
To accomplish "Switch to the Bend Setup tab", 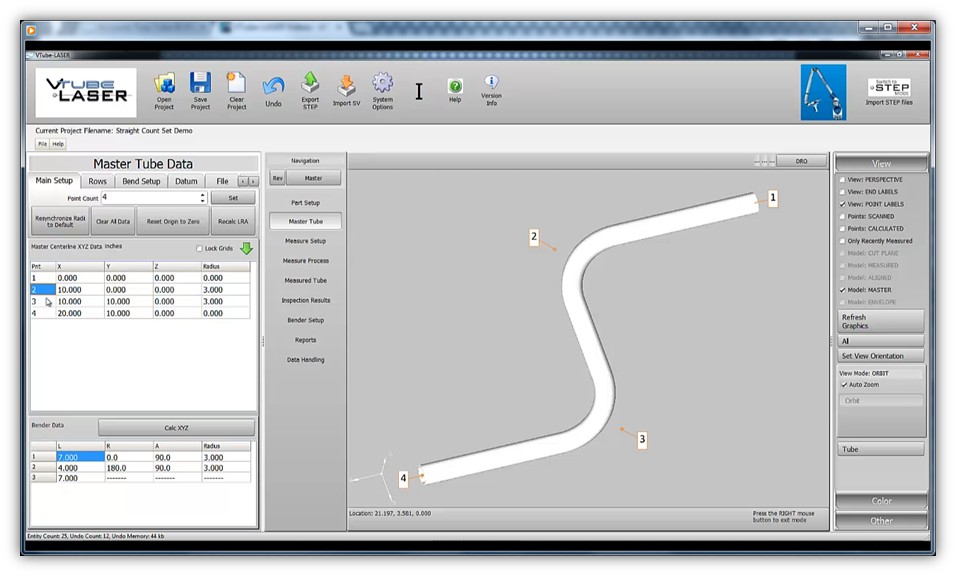I will [141, 181].
